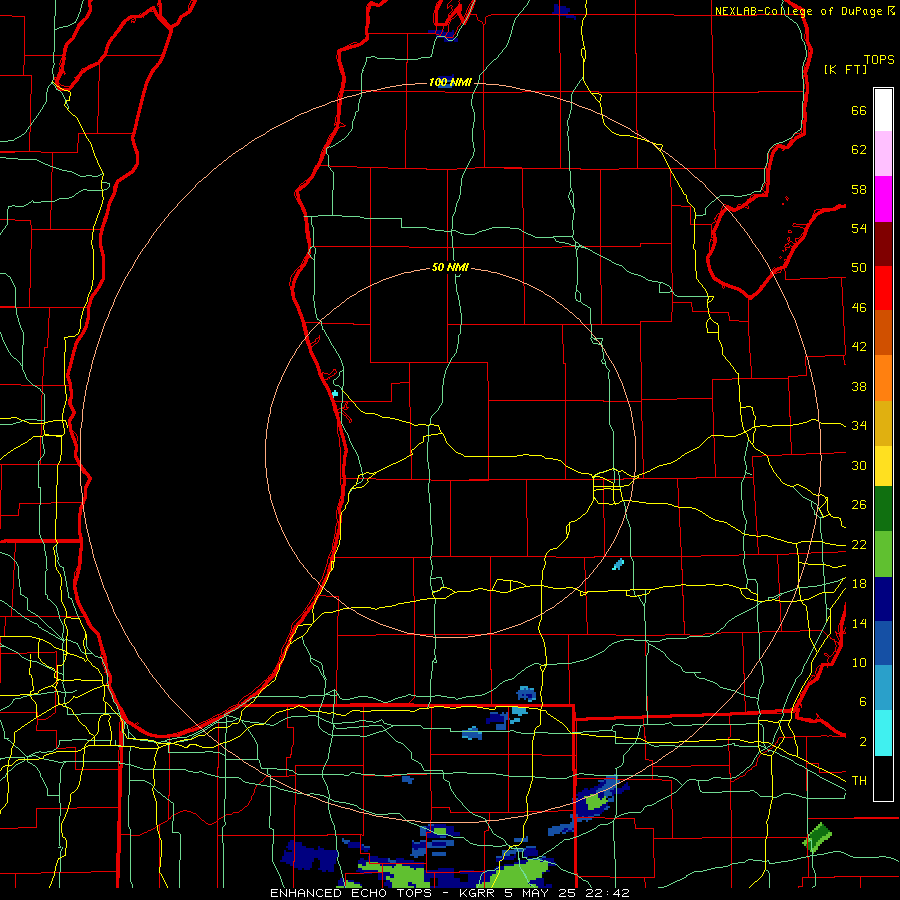The width and height of the screenshot is (900, 900).
Task: Click the "50 NMI" range ring label
Action: click(x=450, y=267)
